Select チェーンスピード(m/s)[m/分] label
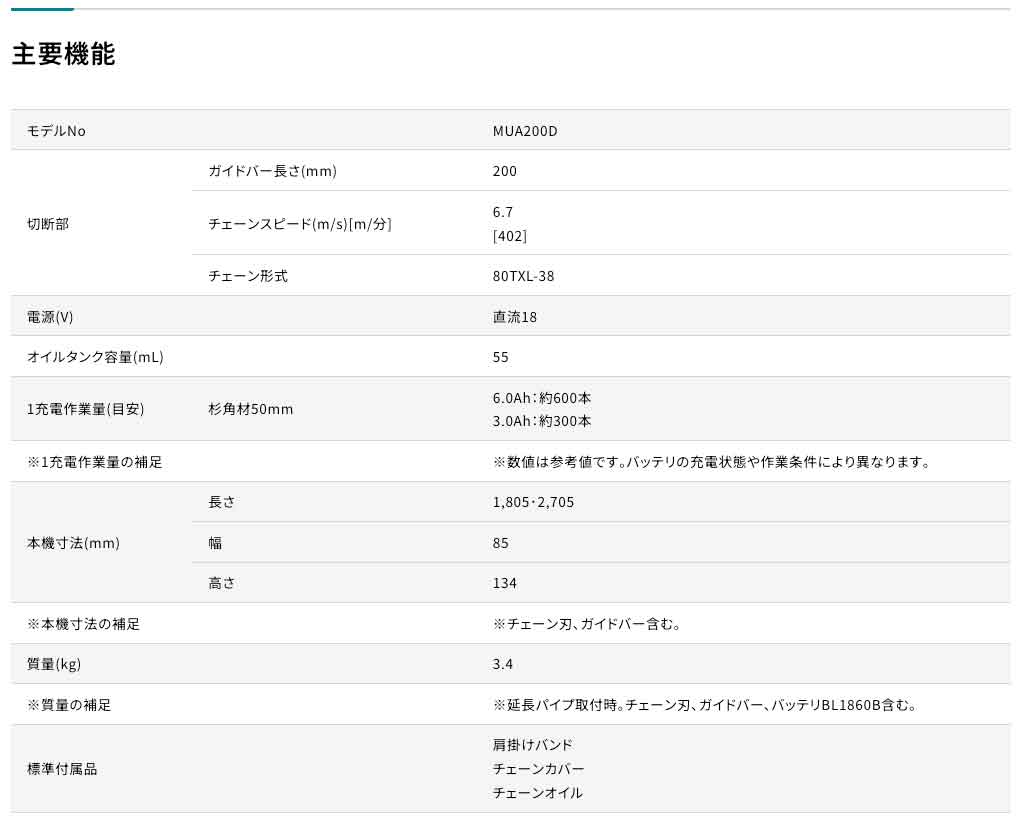This screenshot has width=1017, height=818. click(x=300, y=224)
